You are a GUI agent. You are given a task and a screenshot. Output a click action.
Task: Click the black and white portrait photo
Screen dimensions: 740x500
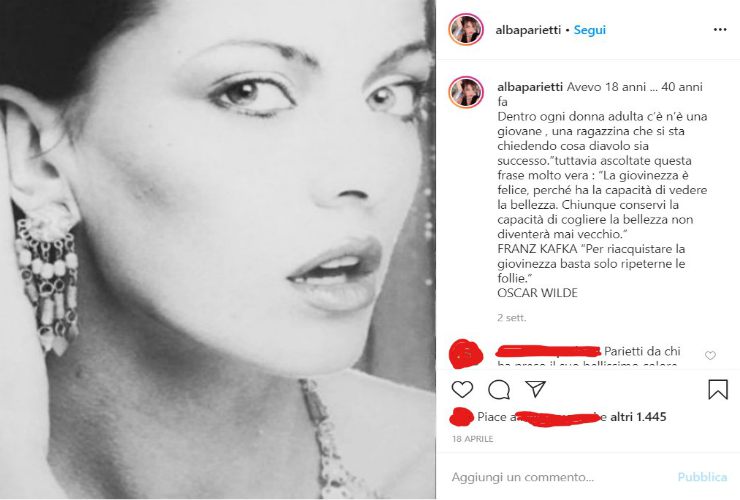click(218, 250)
